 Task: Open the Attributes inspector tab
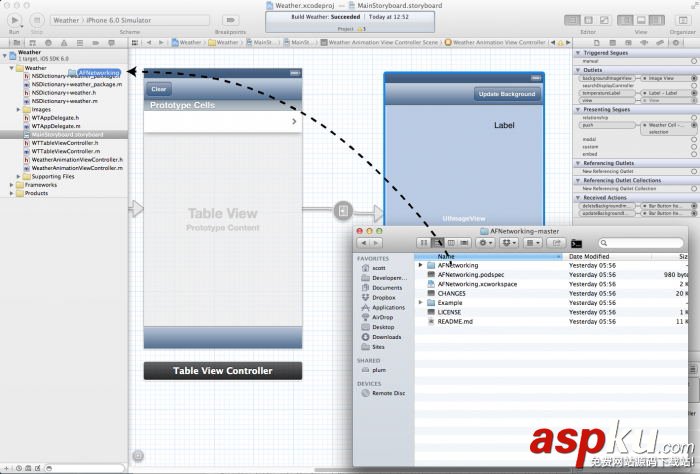644,43
